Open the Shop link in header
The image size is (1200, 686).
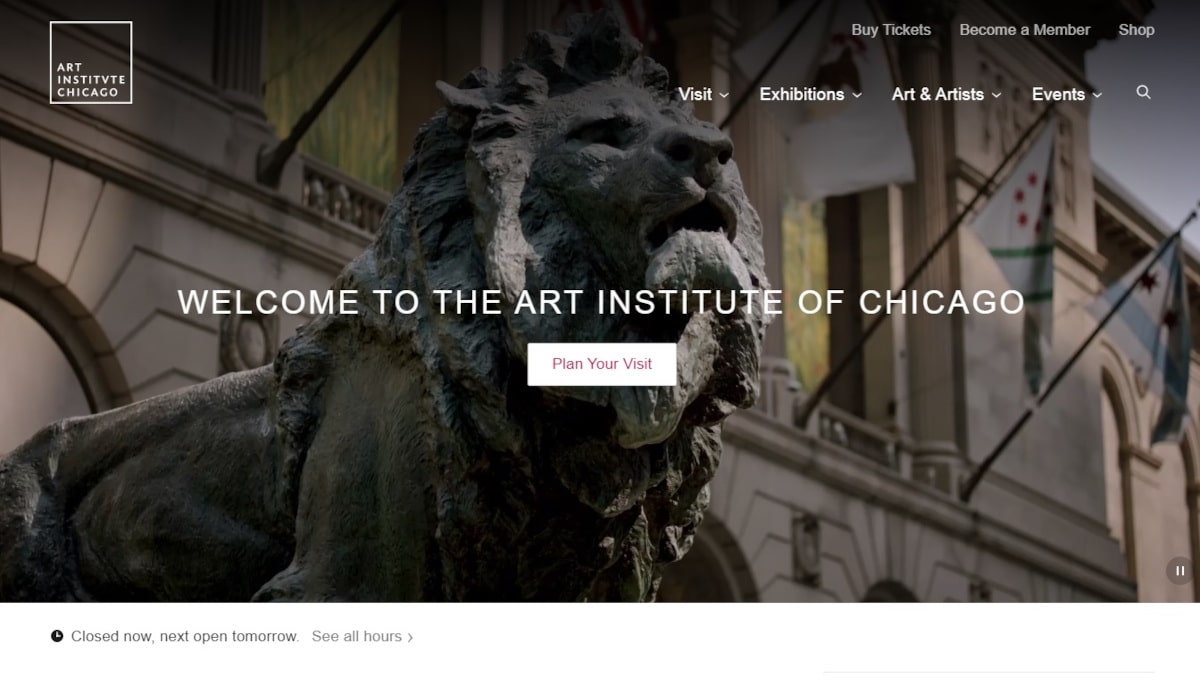1136,30
